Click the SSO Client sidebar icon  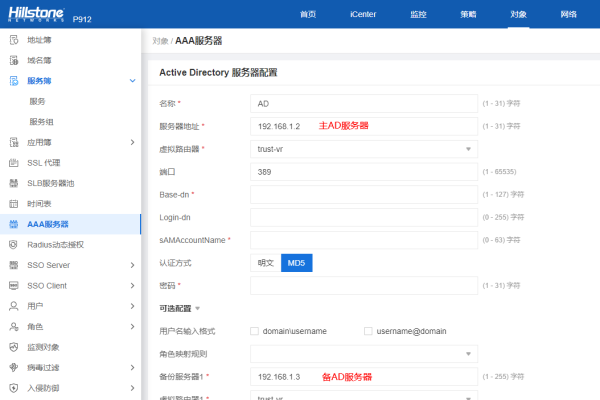coord(14,286)
